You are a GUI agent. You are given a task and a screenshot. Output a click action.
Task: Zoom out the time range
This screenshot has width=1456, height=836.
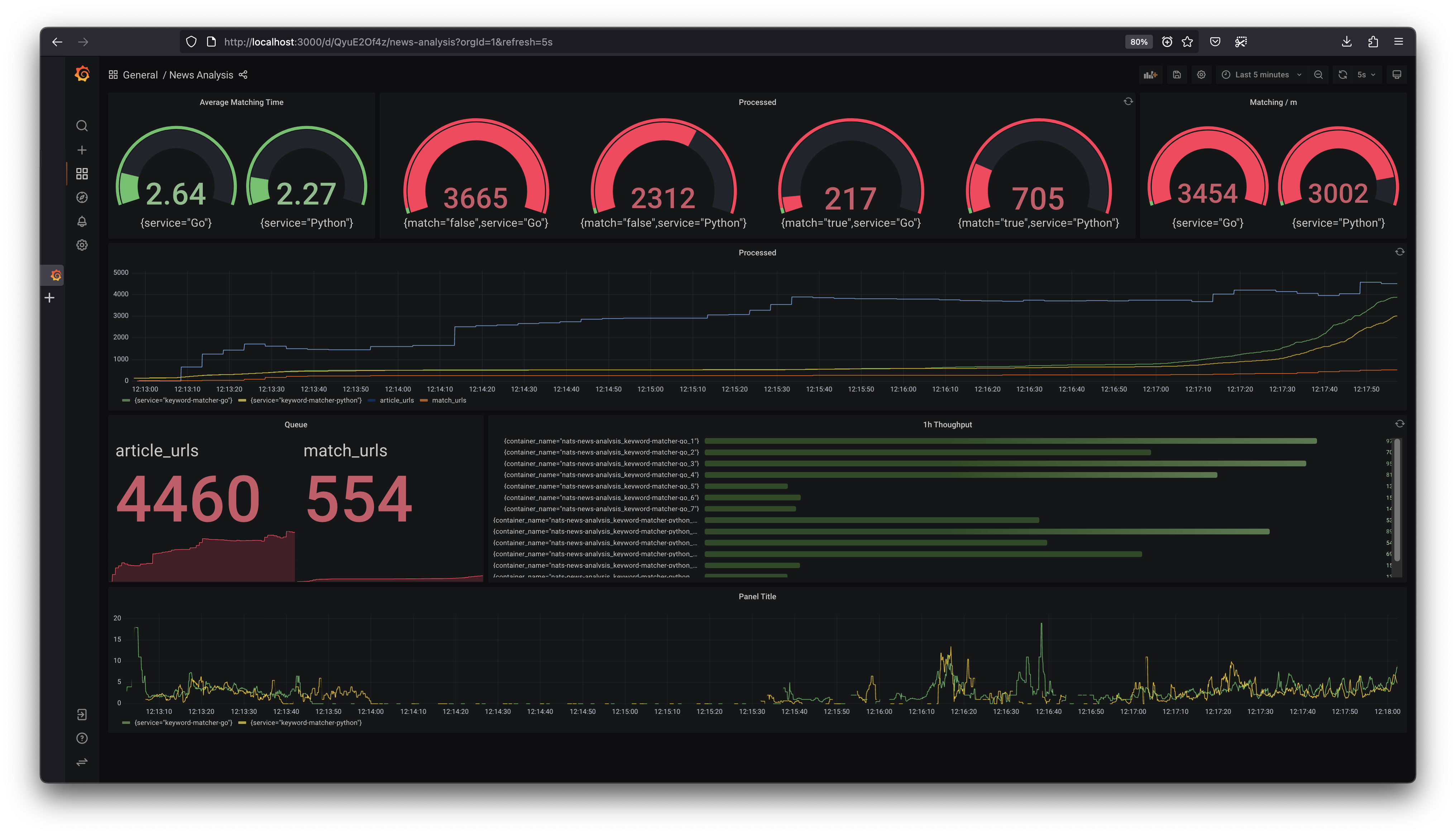coord(1318,75)
